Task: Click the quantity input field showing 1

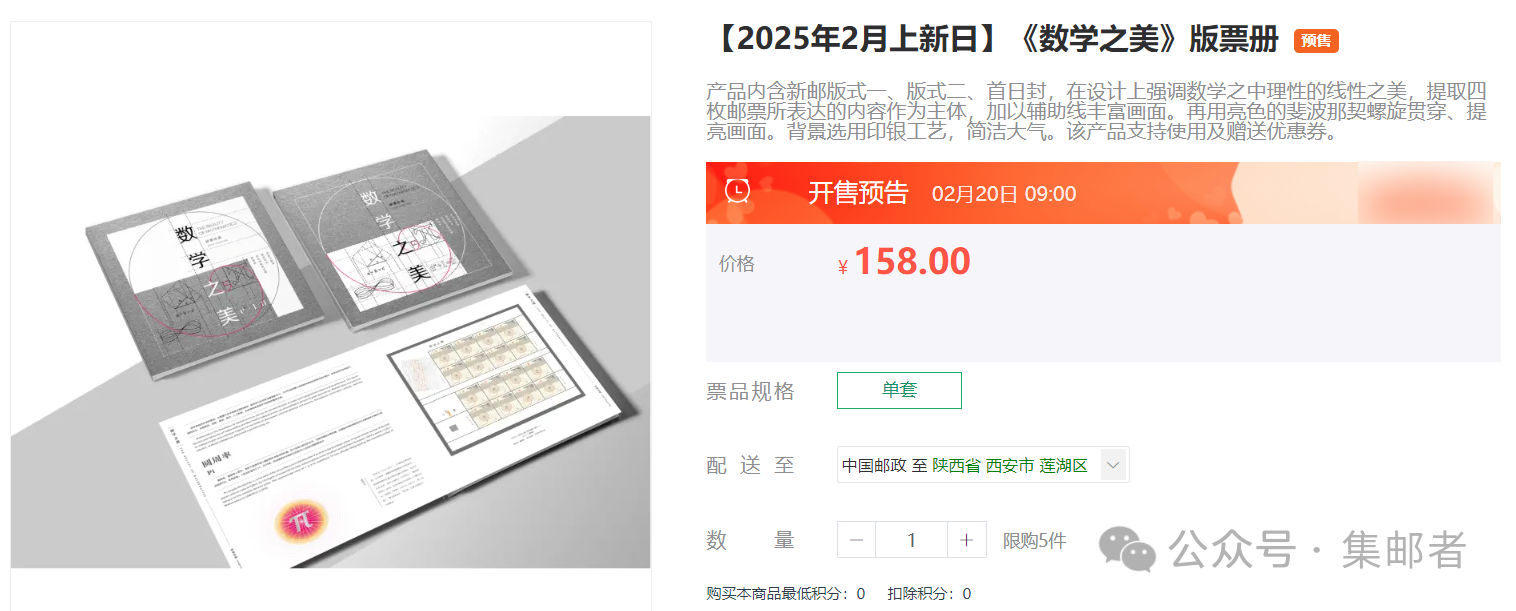Action: point(911,540)
